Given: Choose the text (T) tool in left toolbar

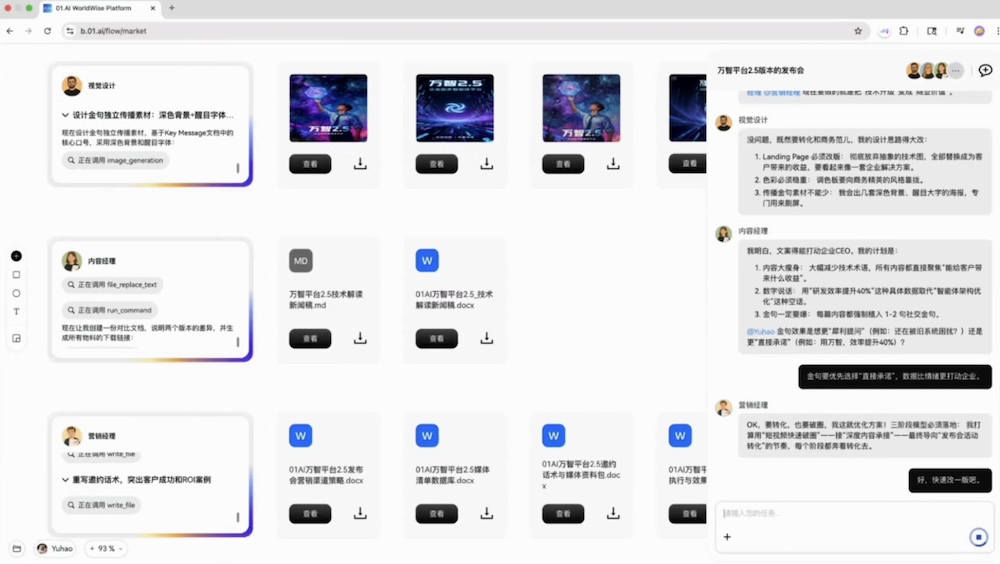Looking at the screenshot, I should point(16,312).
